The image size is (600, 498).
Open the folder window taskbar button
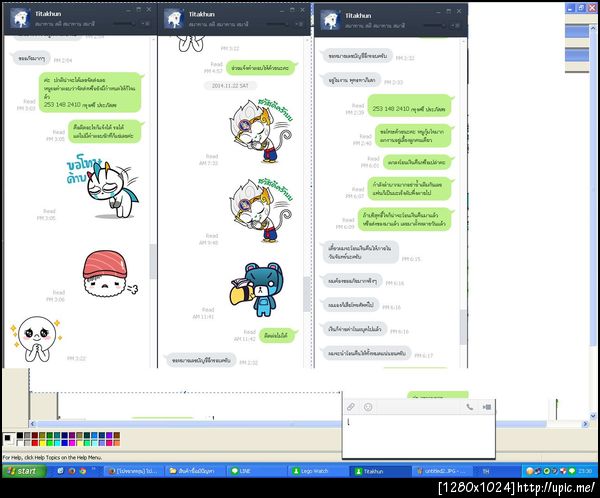(195, 471)
